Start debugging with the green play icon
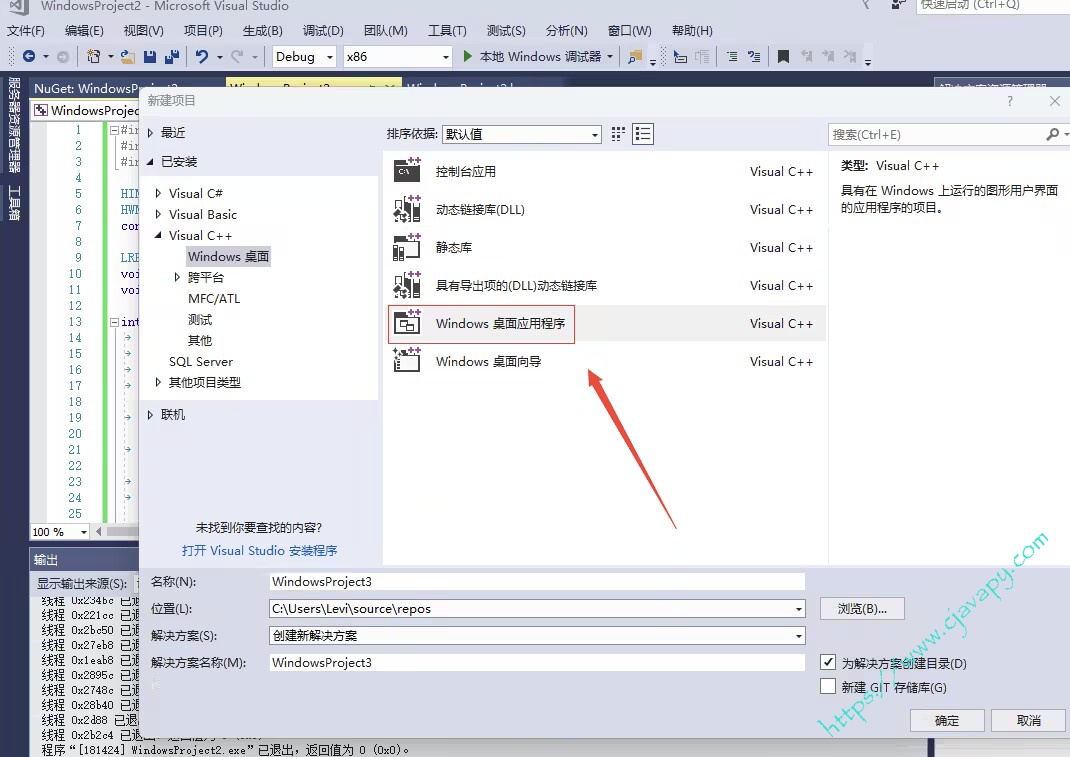The image size is (1070, 757). coord(467,57)
